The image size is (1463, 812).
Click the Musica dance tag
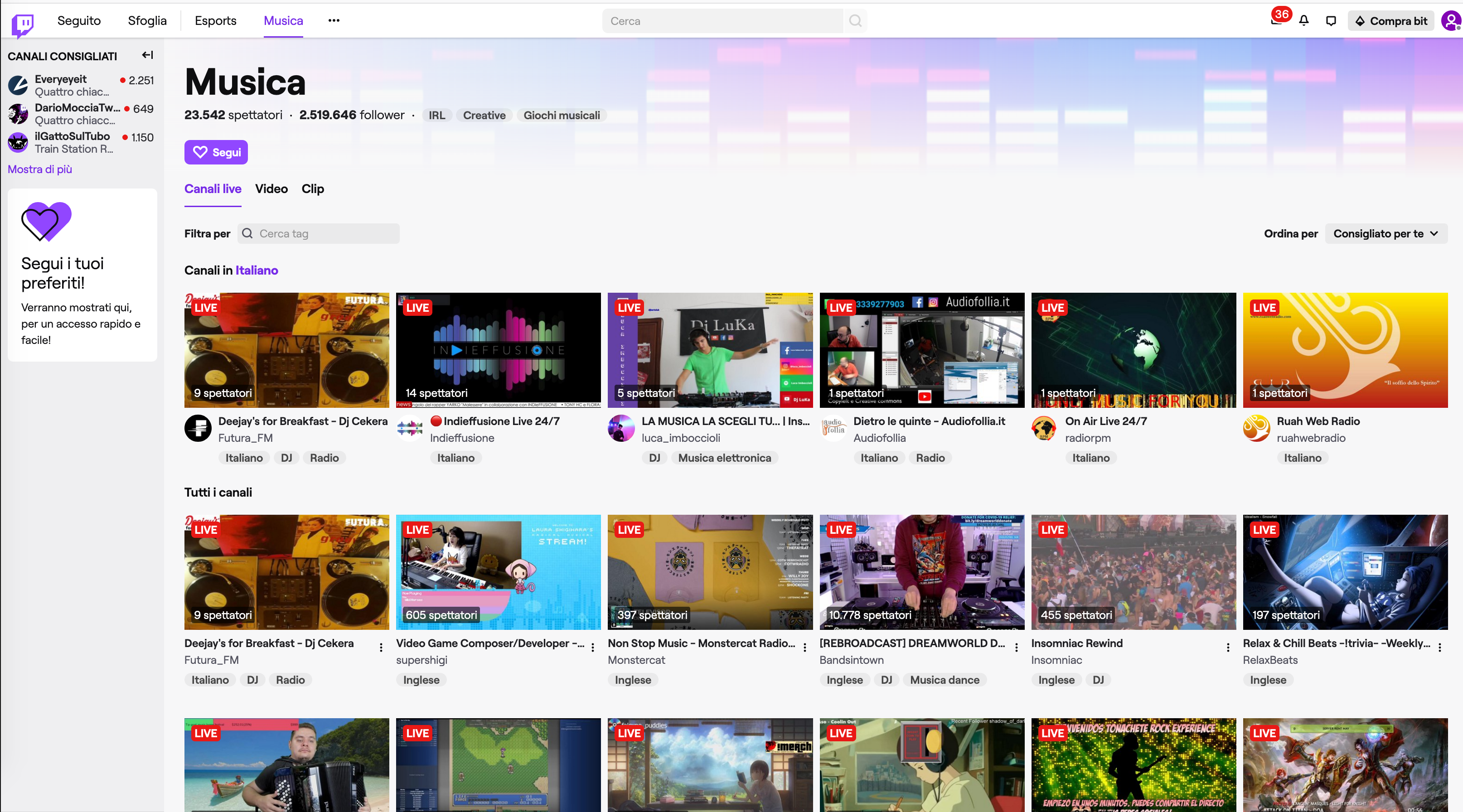click(945, 680)
